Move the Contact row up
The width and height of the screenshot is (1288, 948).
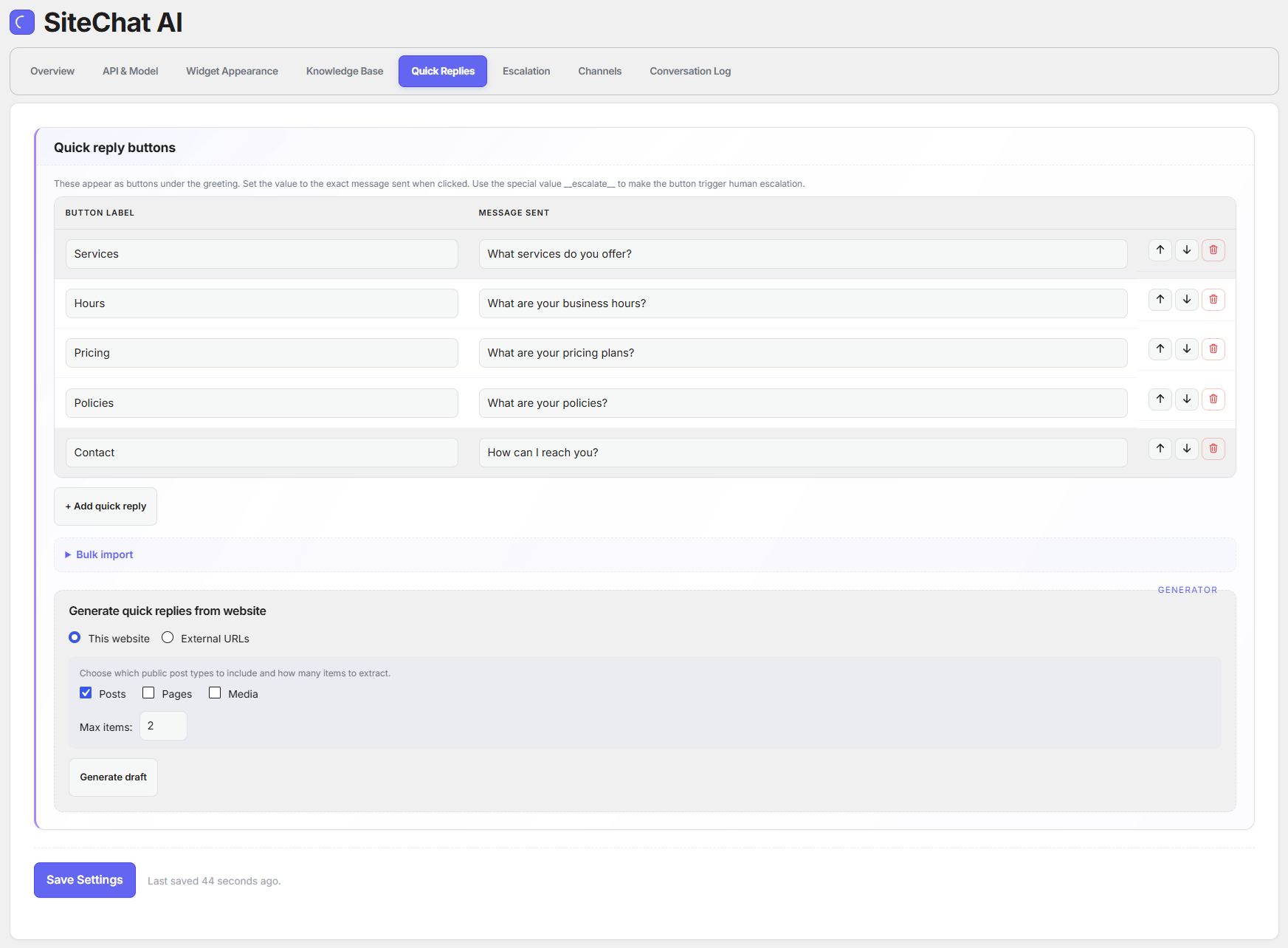pos(1160,449)
